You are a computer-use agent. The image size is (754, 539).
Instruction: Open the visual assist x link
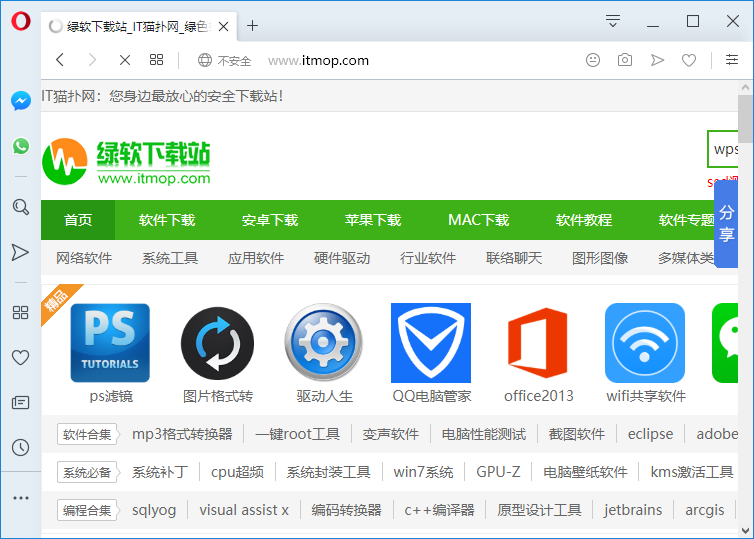click(x=244, y=510)
